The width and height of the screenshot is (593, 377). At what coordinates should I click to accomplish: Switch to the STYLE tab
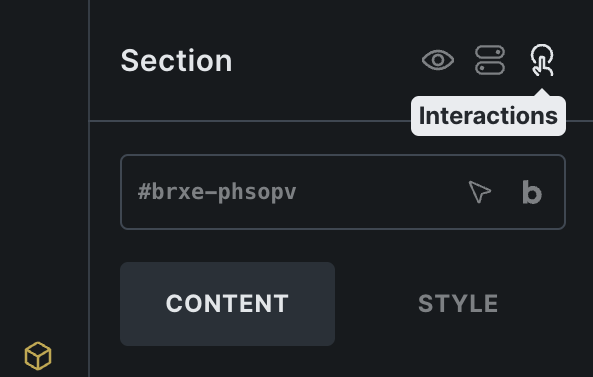[x=458, y=304]
